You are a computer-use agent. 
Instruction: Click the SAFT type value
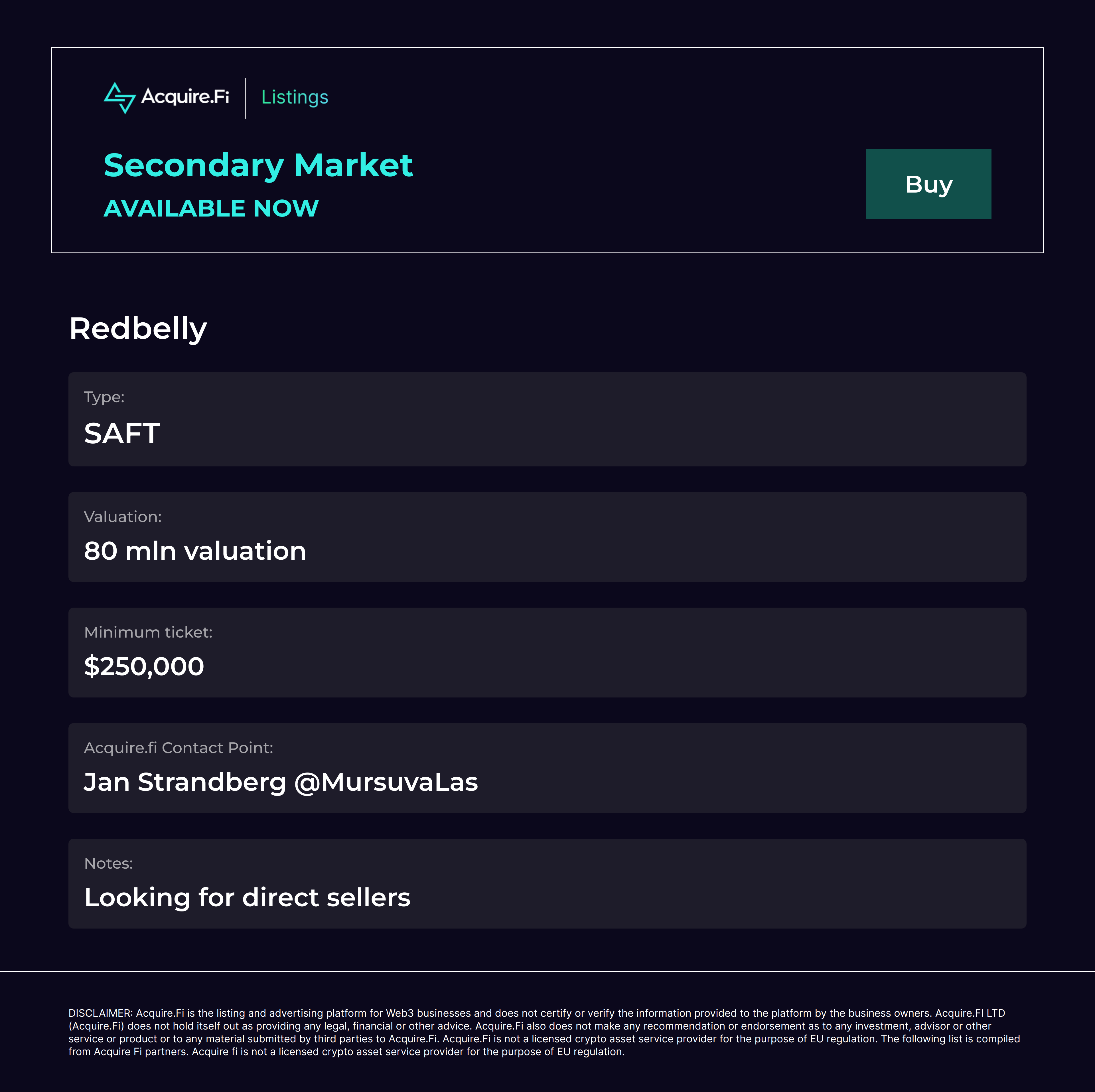tap(122, 434)
